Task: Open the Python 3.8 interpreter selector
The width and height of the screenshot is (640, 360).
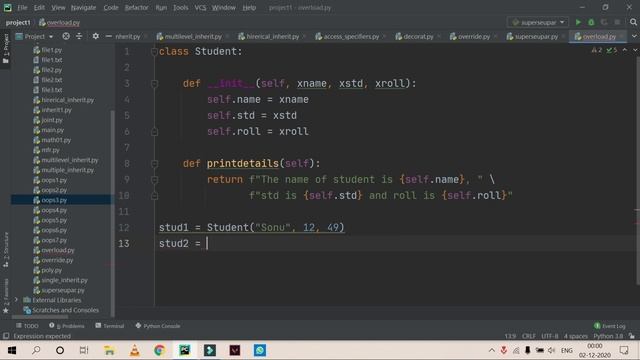Action: click(608, 336)
